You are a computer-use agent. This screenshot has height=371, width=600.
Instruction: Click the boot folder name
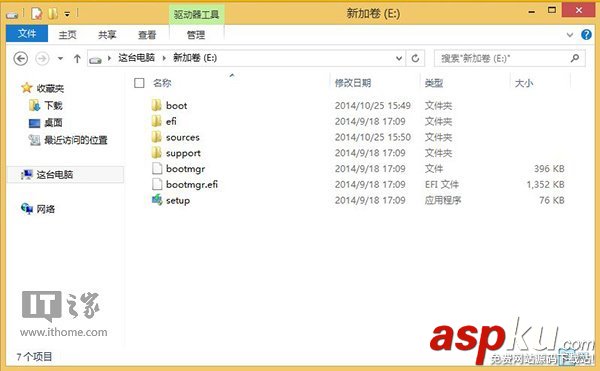pos(176,106)
